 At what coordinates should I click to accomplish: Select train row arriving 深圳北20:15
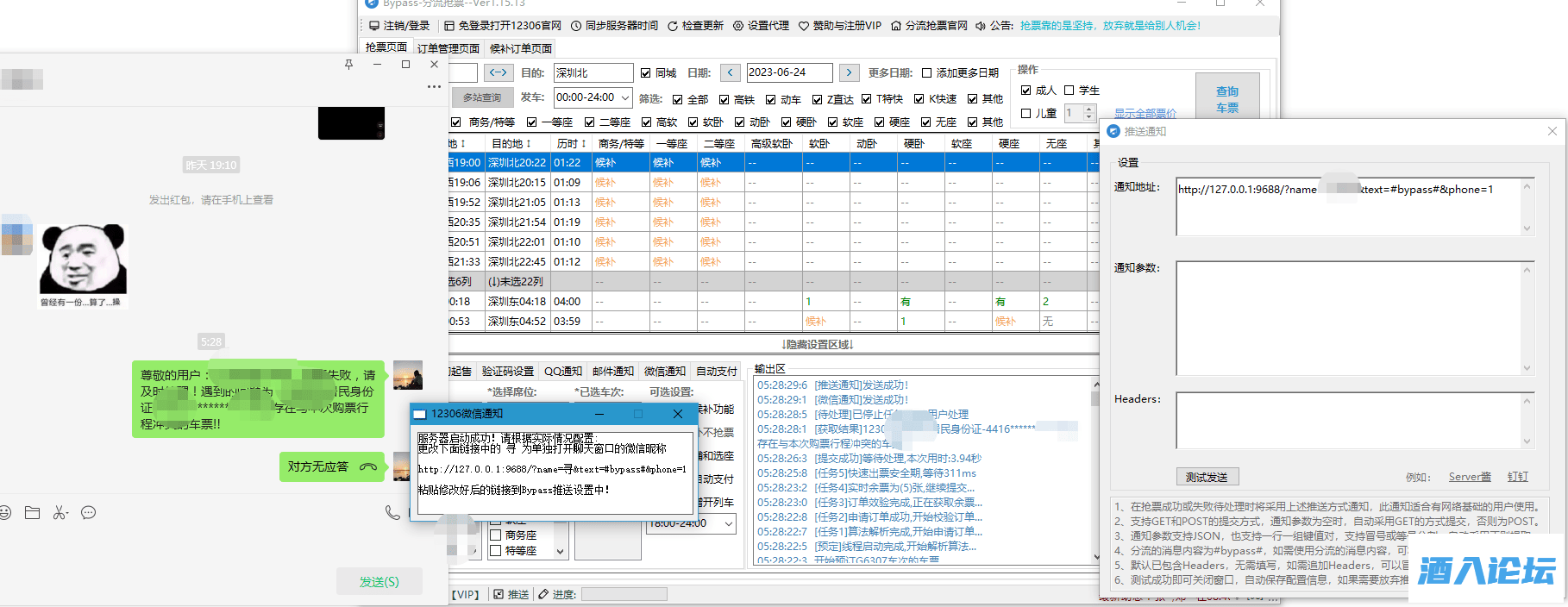pos(774,183)
